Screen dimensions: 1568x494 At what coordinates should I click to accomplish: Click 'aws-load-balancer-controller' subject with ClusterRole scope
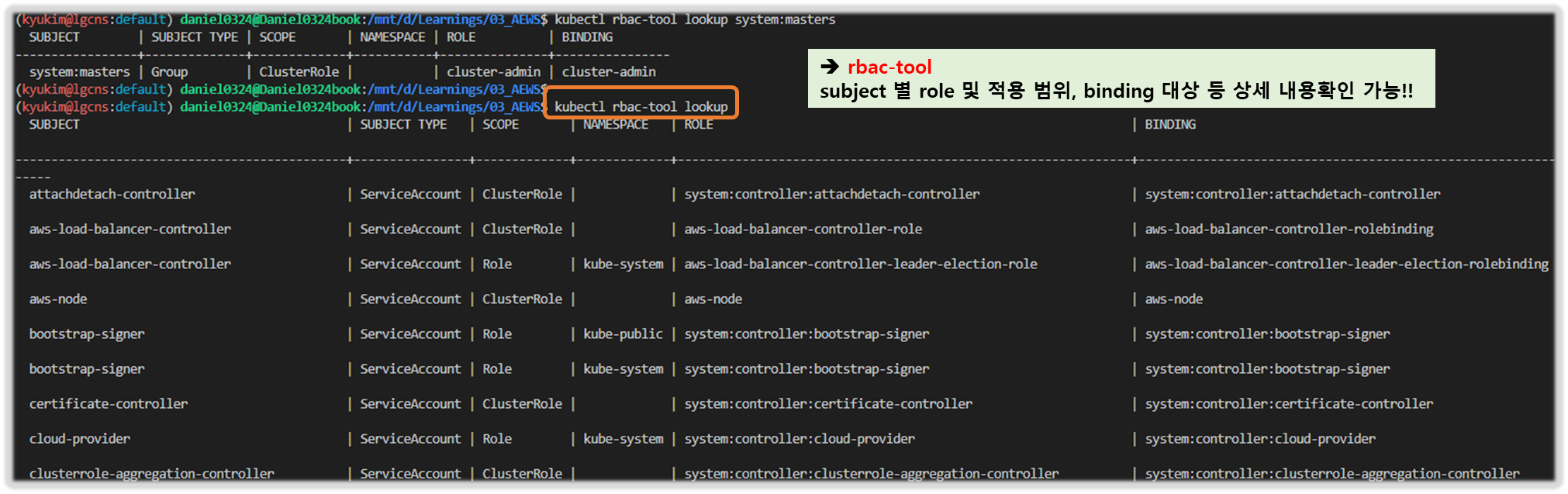point(130,229)
